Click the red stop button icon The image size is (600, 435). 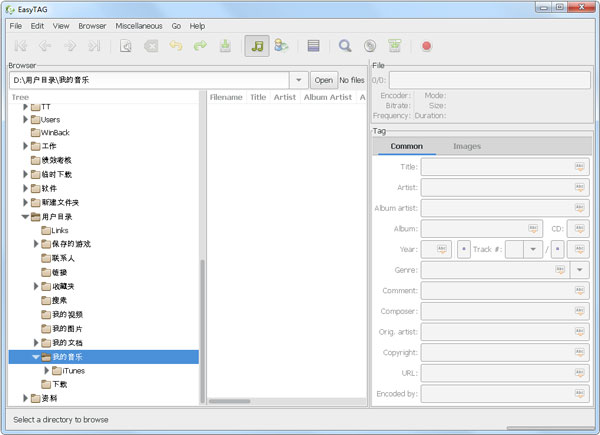point(426,46)
